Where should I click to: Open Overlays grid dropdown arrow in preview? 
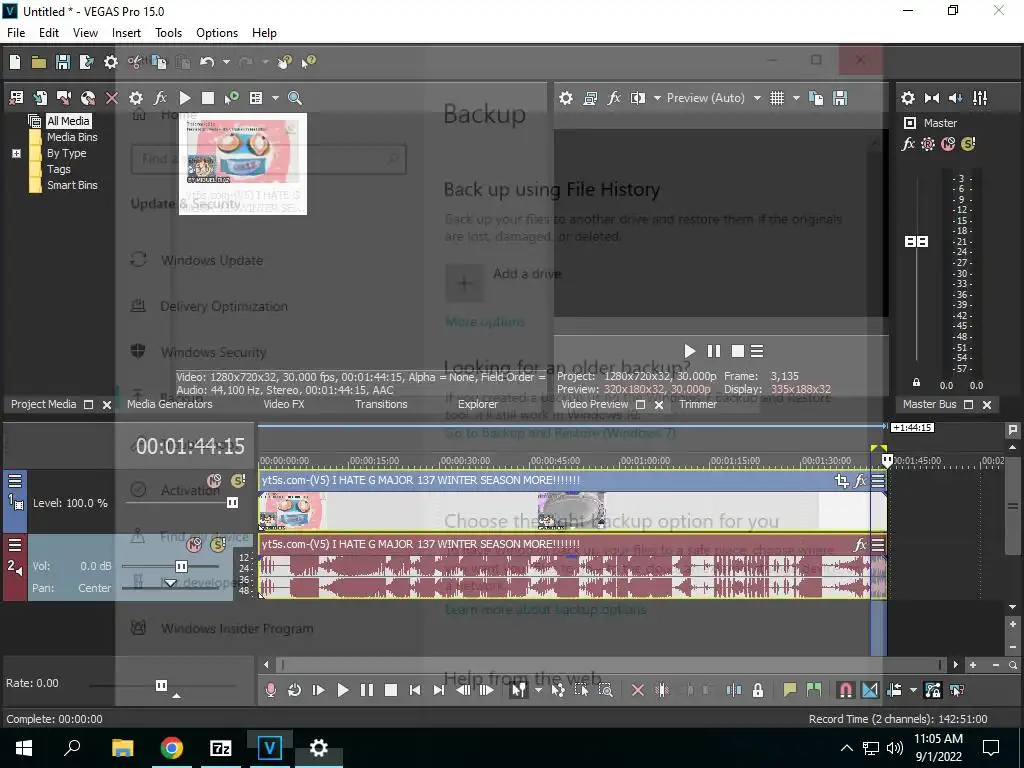point(796,98)
